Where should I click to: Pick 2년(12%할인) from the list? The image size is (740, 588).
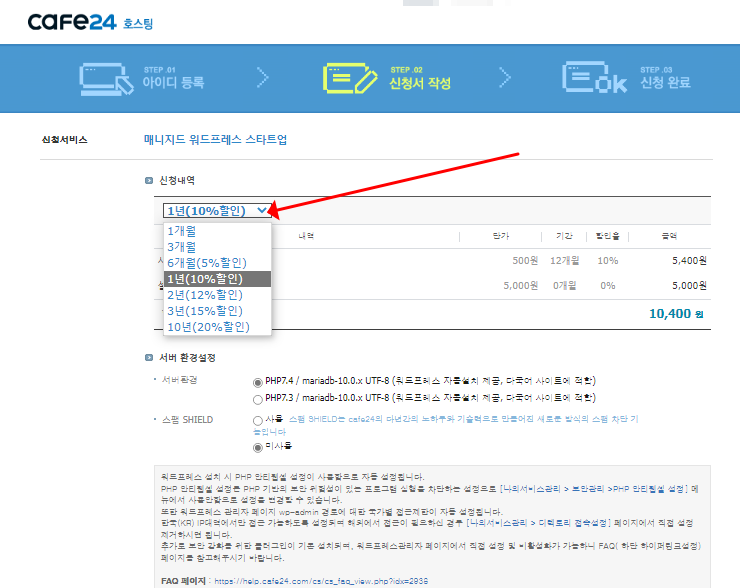pyautogui.click(x=218, y=295)
